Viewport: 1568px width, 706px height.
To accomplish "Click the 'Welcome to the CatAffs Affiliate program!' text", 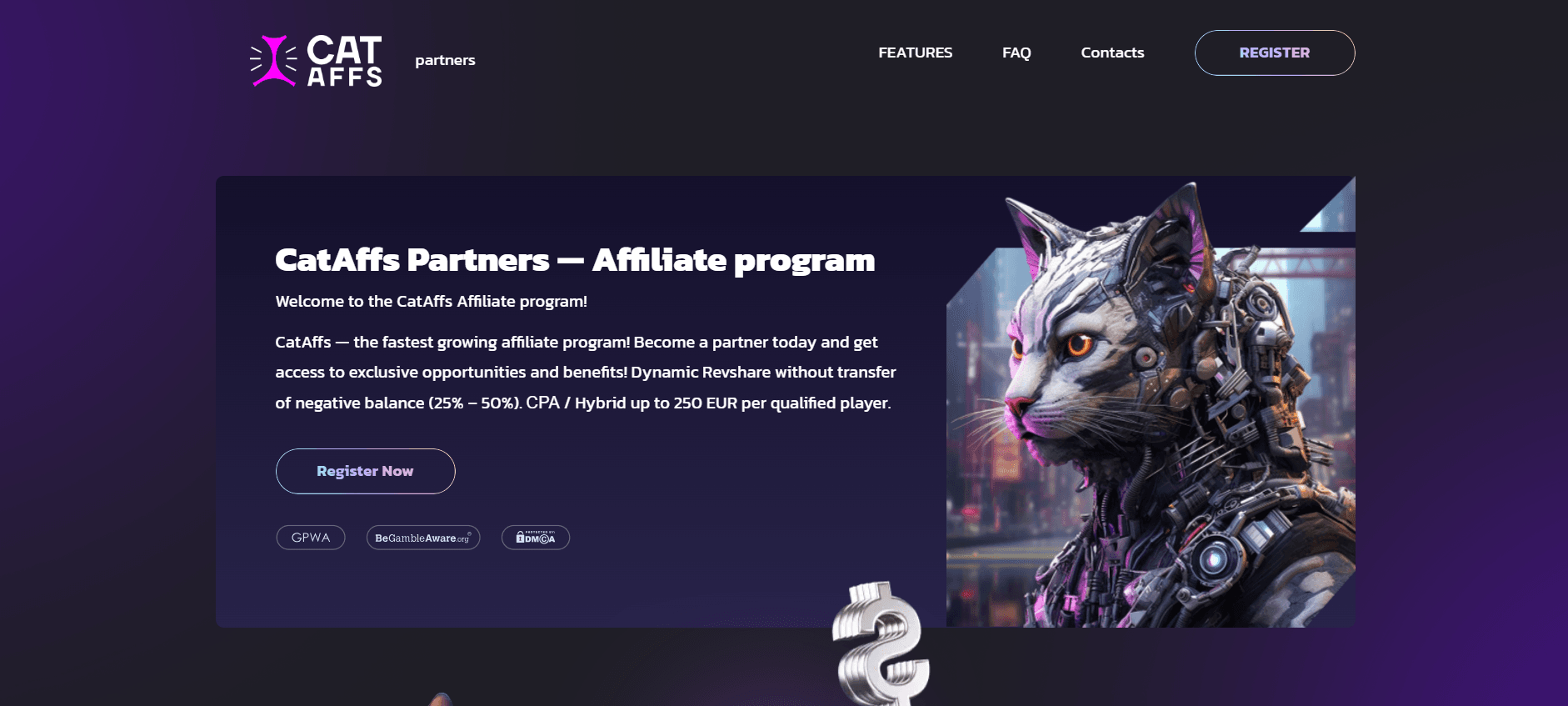I will [431, 301].
